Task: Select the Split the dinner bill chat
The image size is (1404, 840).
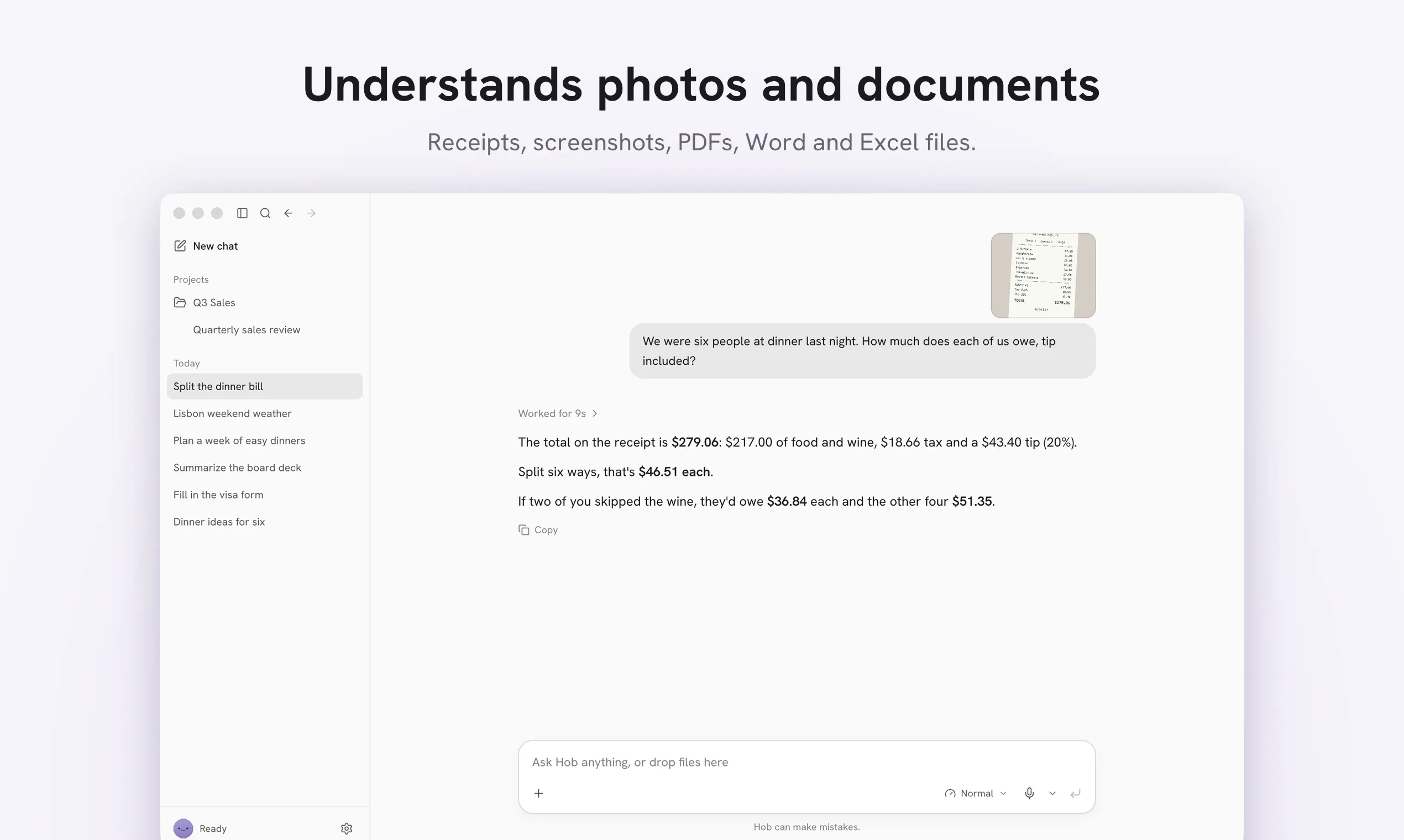Action: (264, 387)
